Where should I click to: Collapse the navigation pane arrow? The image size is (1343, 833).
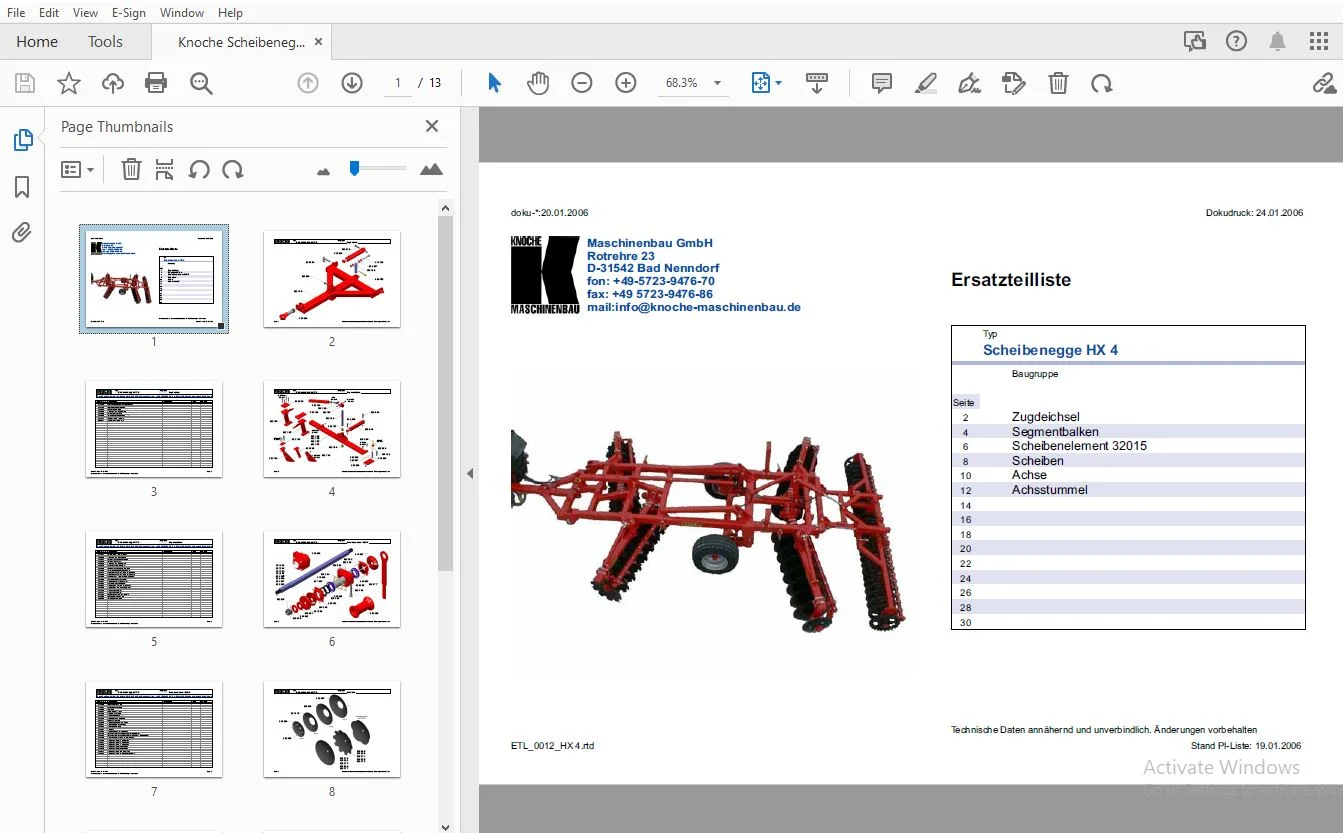click(x=470, y=473)
